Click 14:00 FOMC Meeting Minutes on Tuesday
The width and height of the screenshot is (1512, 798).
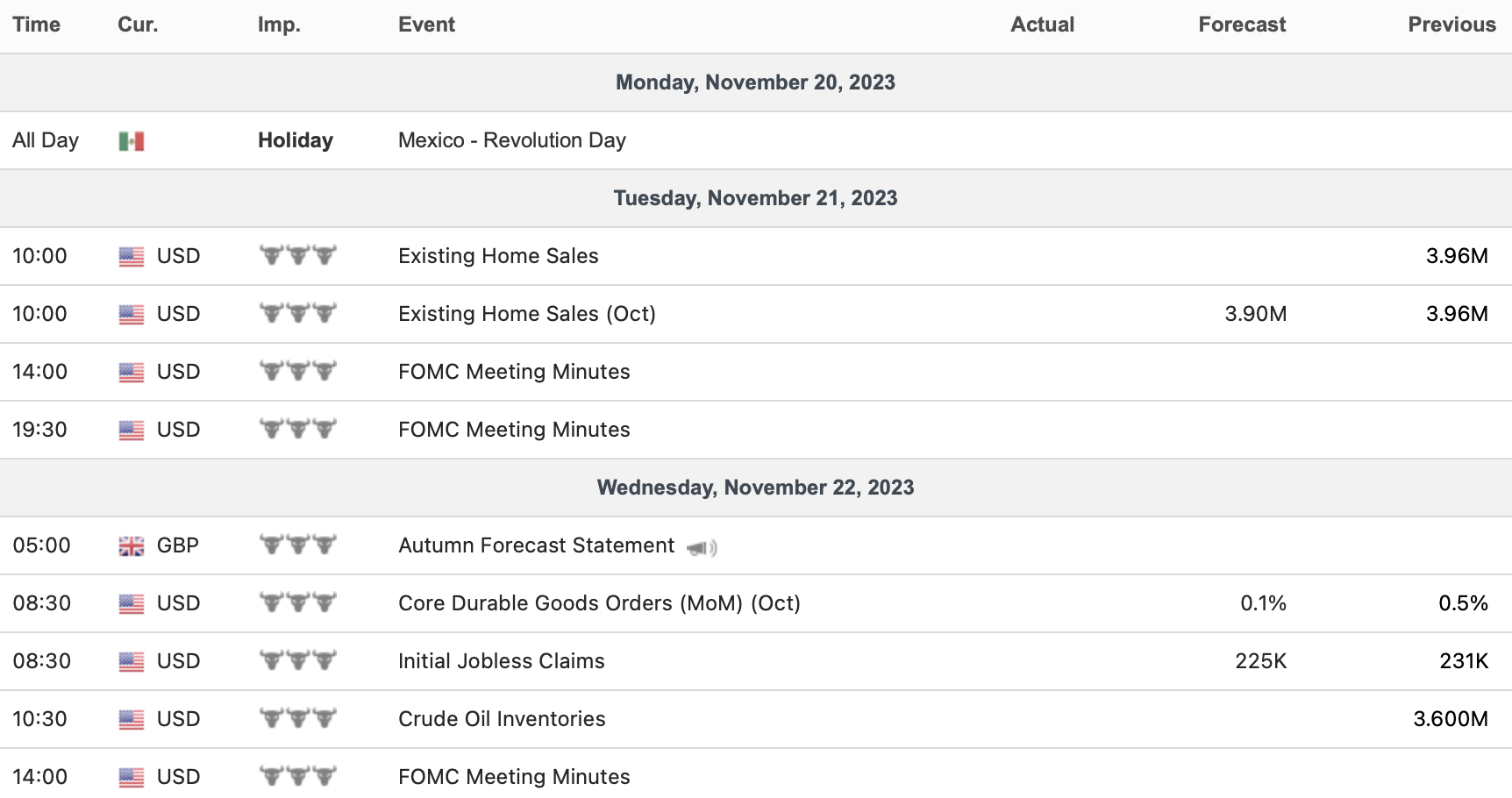(514, 372)
